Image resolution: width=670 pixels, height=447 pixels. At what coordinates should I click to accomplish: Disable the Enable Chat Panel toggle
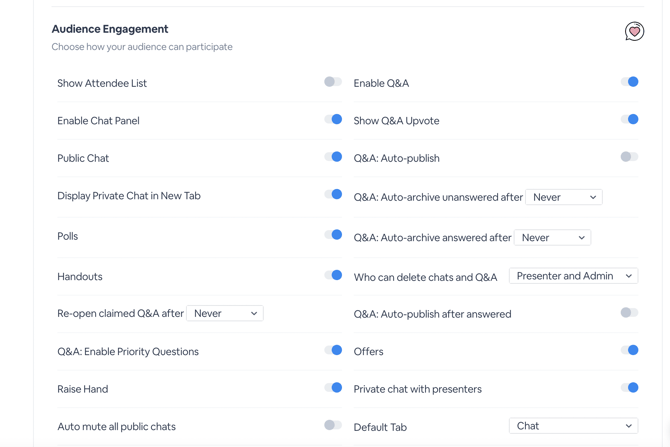[x=333, y=120]
